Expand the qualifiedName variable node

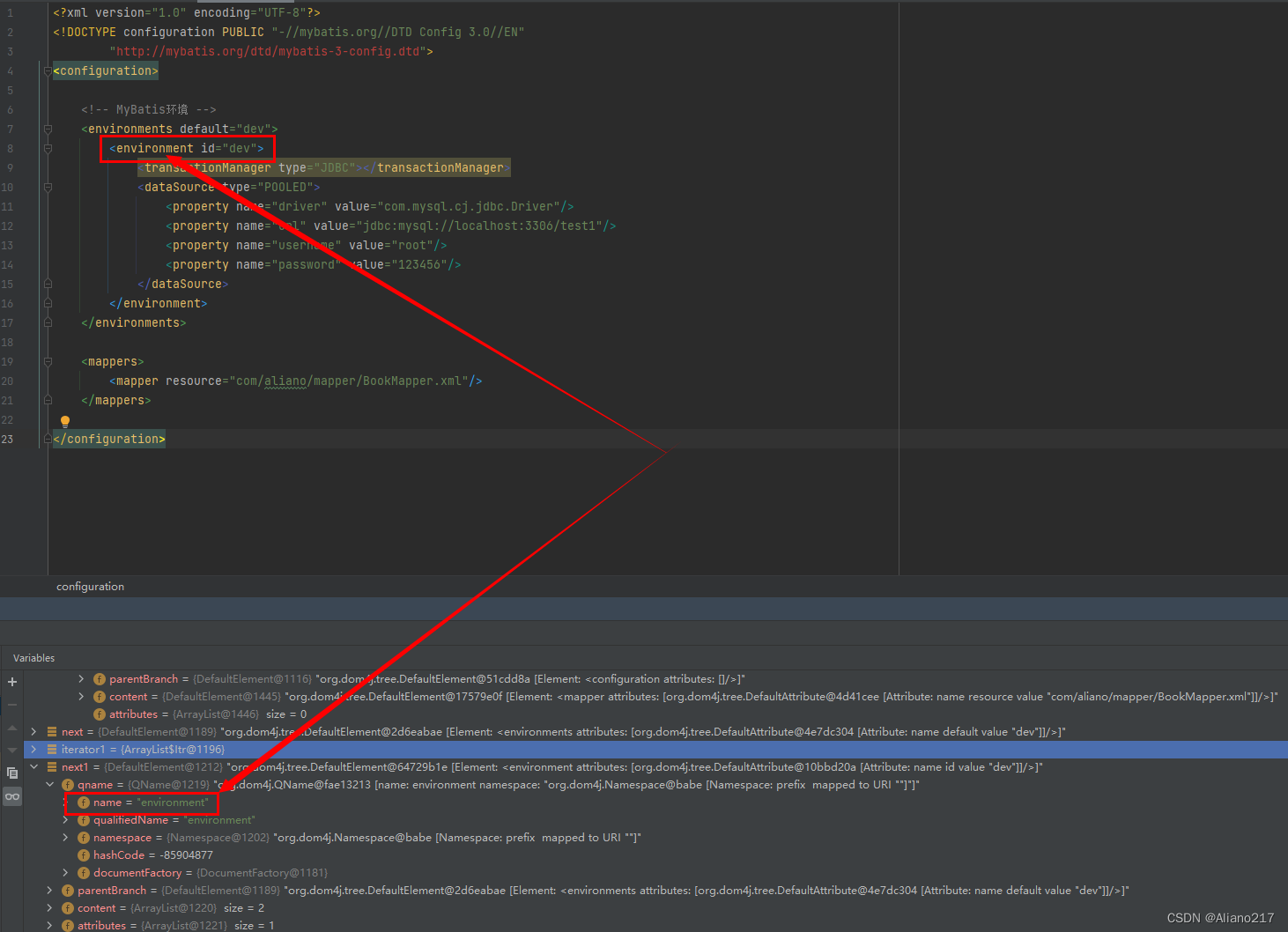click(65, 820)
